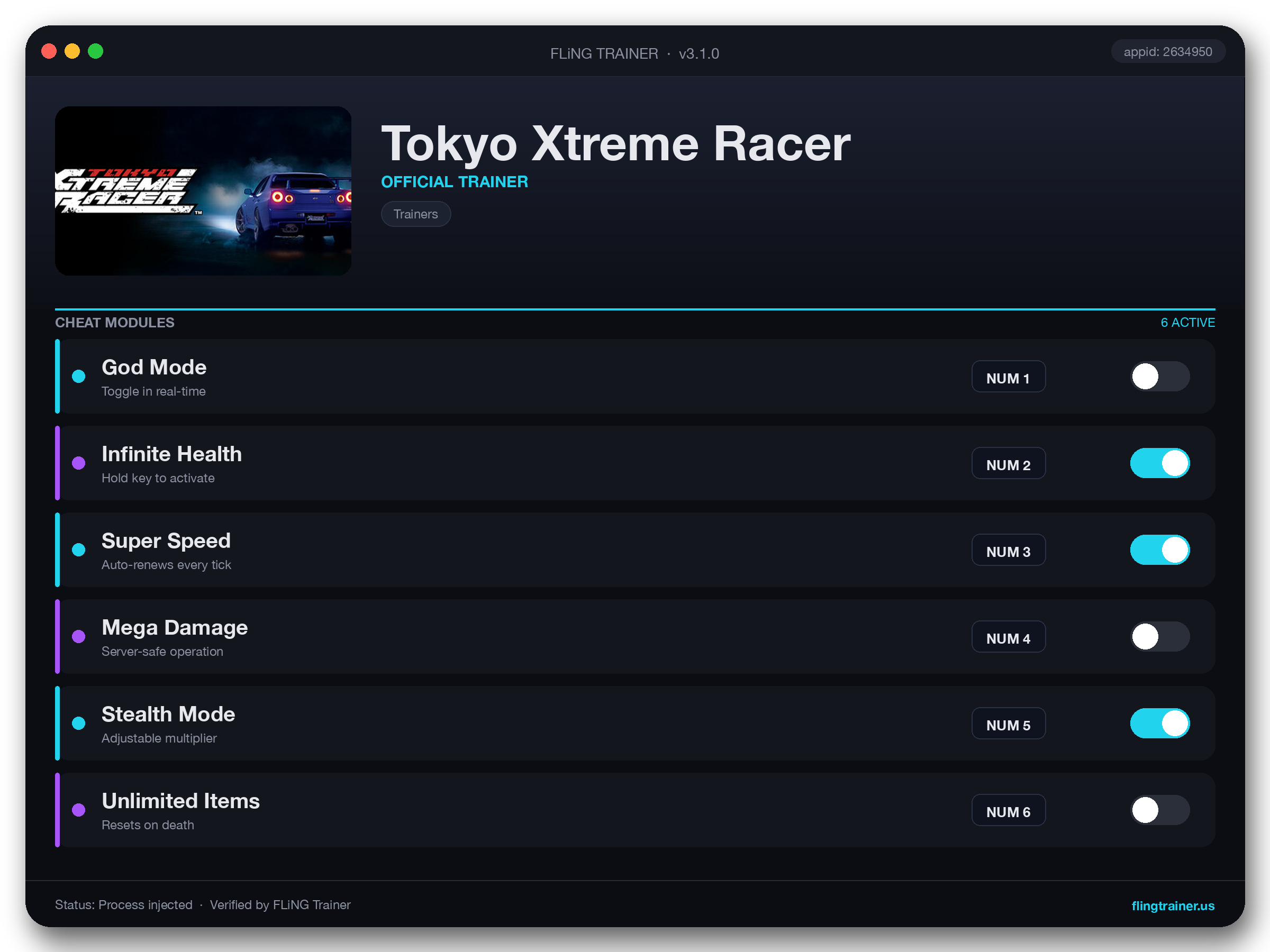
Task: Open the Trainers tag chip
Action: pos(416,214)
